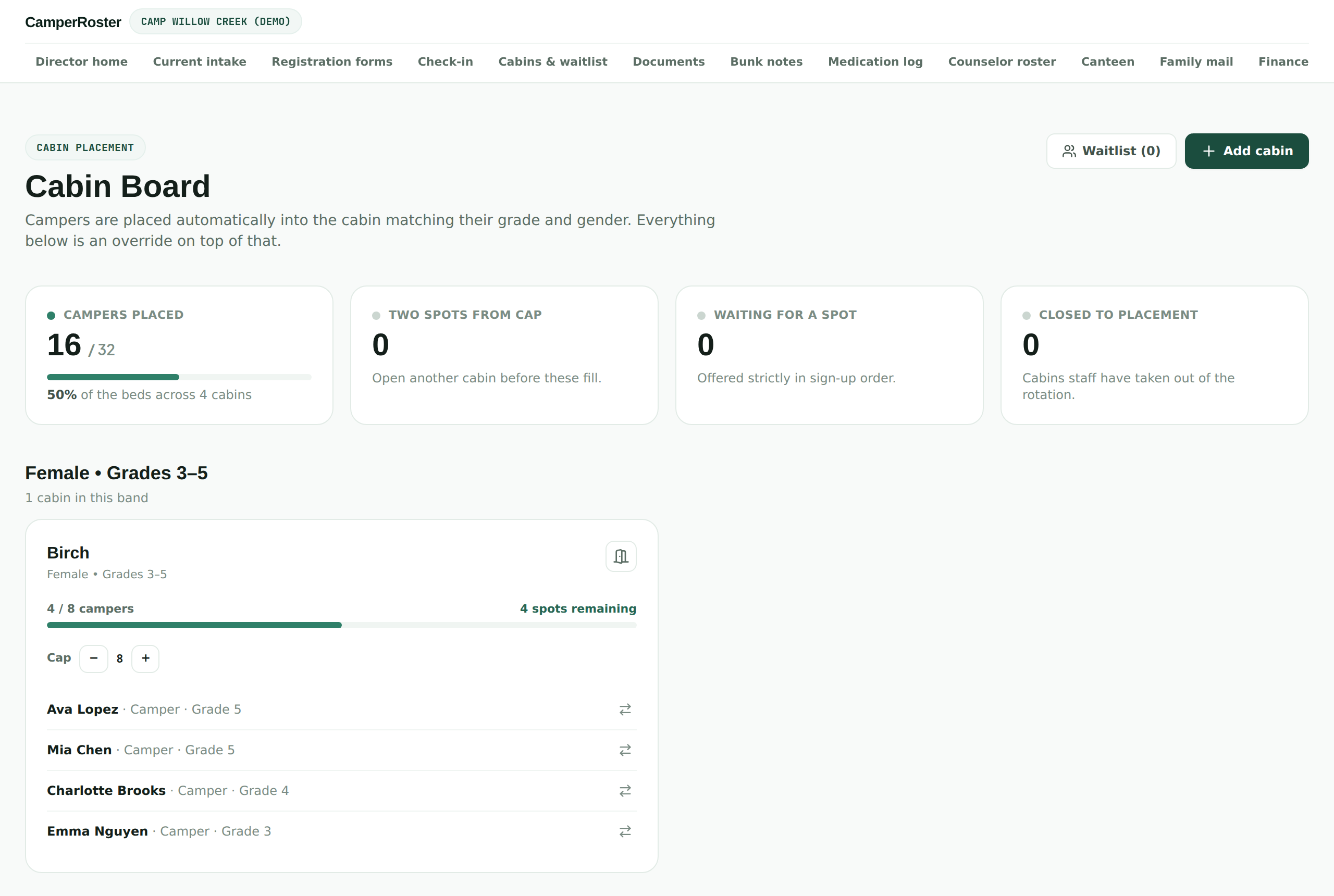The height and width of the screenshot is (896, 1334).
Task: Go to Canteen page
Action: click(x=1108, y=61)
